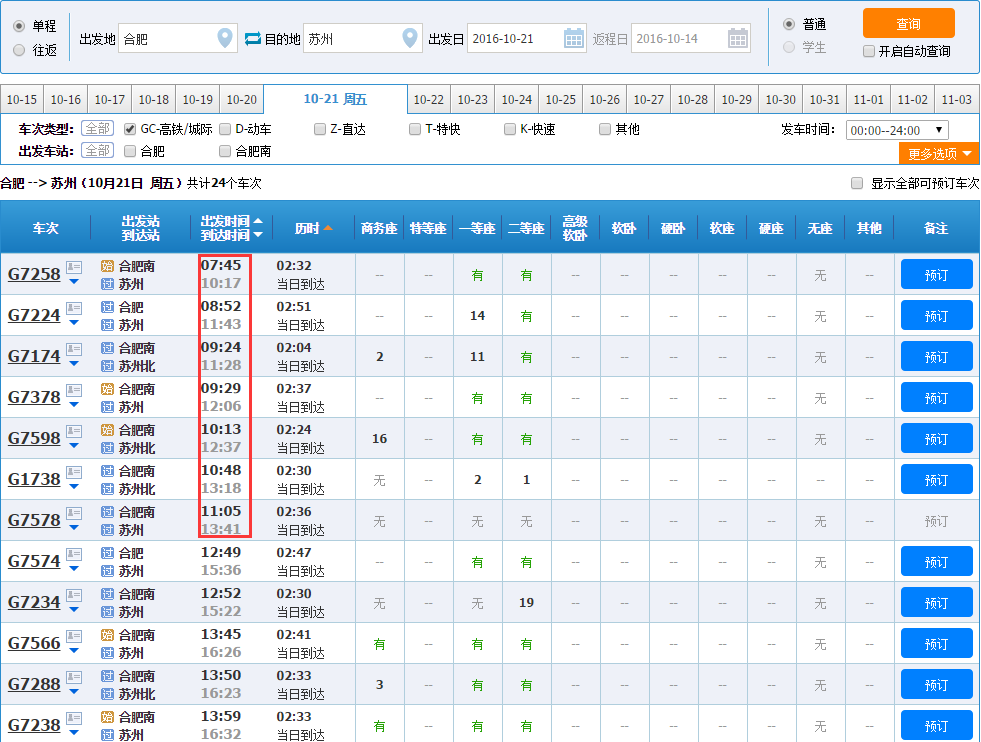Click the destination location pin icon
This screenshot has height=742, width=981.
click(410, 38)
